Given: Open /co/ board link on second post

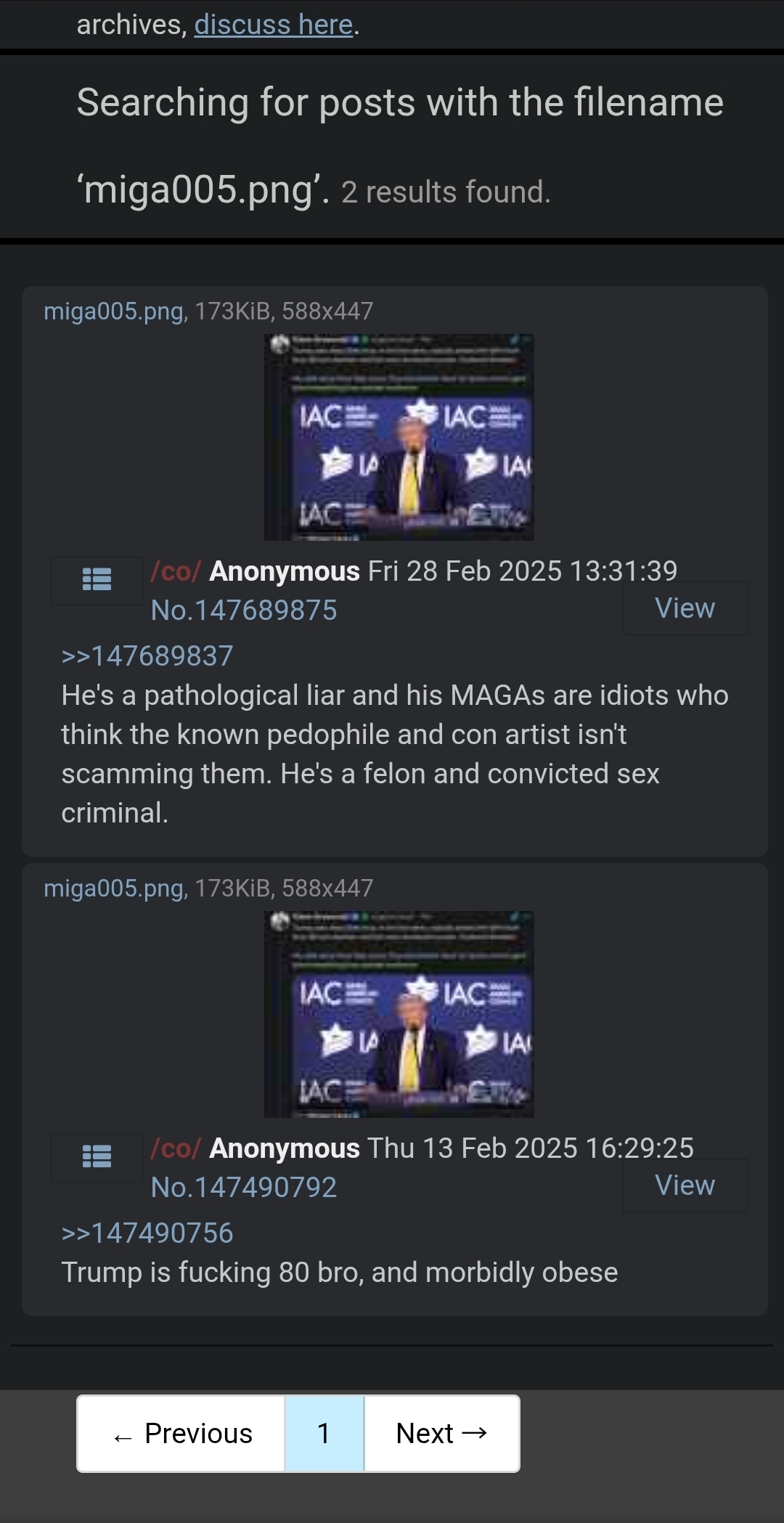Looking at the screenshot, I should [175, 1148].
